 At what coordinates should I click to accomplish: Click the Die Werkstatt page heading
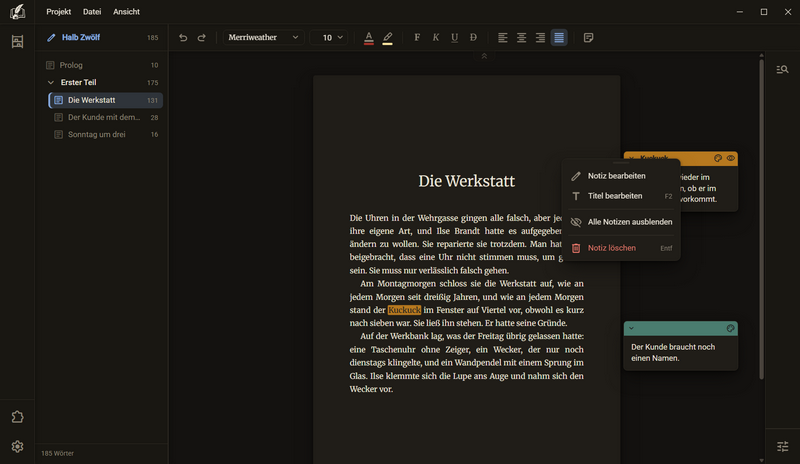[466, 181]
